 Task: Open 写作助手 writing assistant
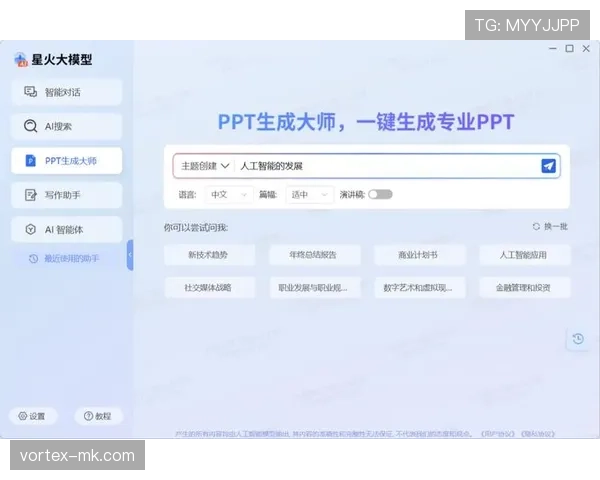[67, 195]
